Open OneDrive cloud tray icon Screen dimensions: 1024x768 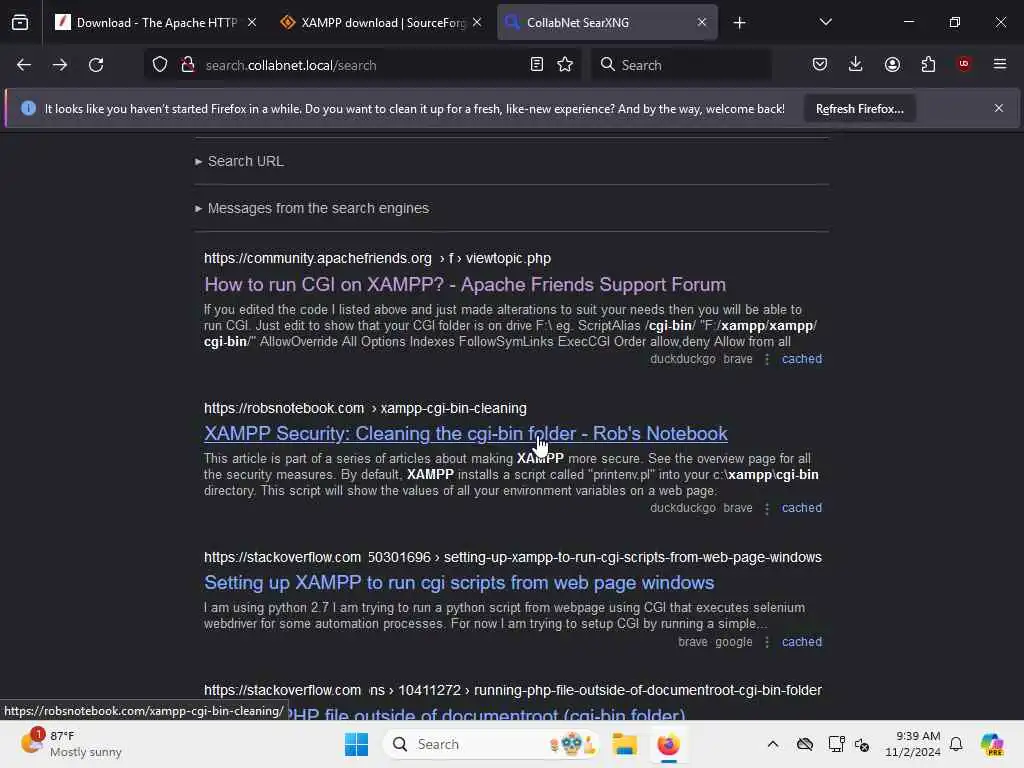pyautogui.click(x=805, y=744)
